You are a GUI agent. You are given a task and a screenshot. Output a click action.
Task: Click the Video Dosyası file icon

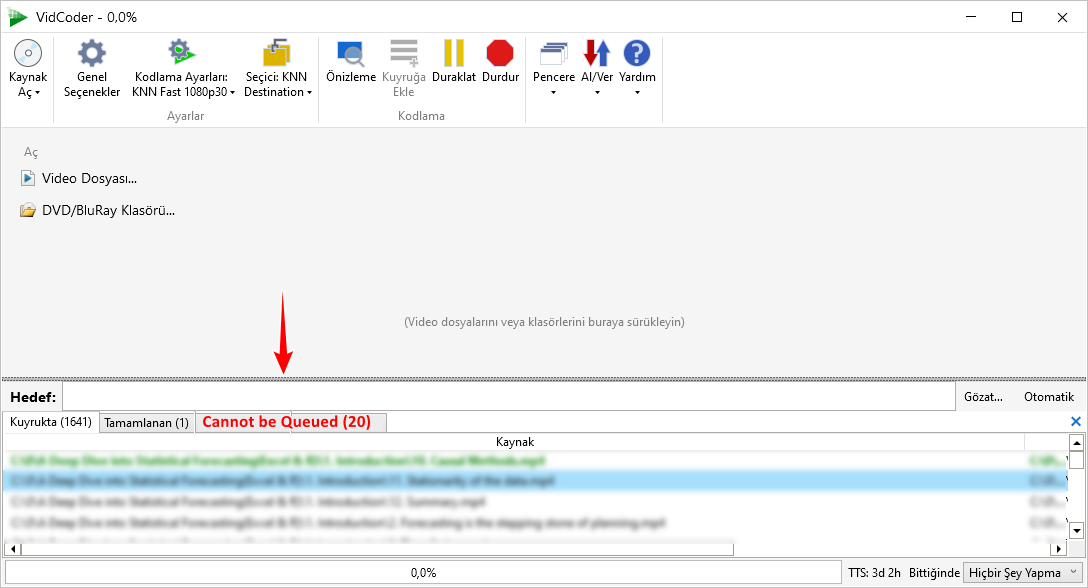(x=28, y=178)
